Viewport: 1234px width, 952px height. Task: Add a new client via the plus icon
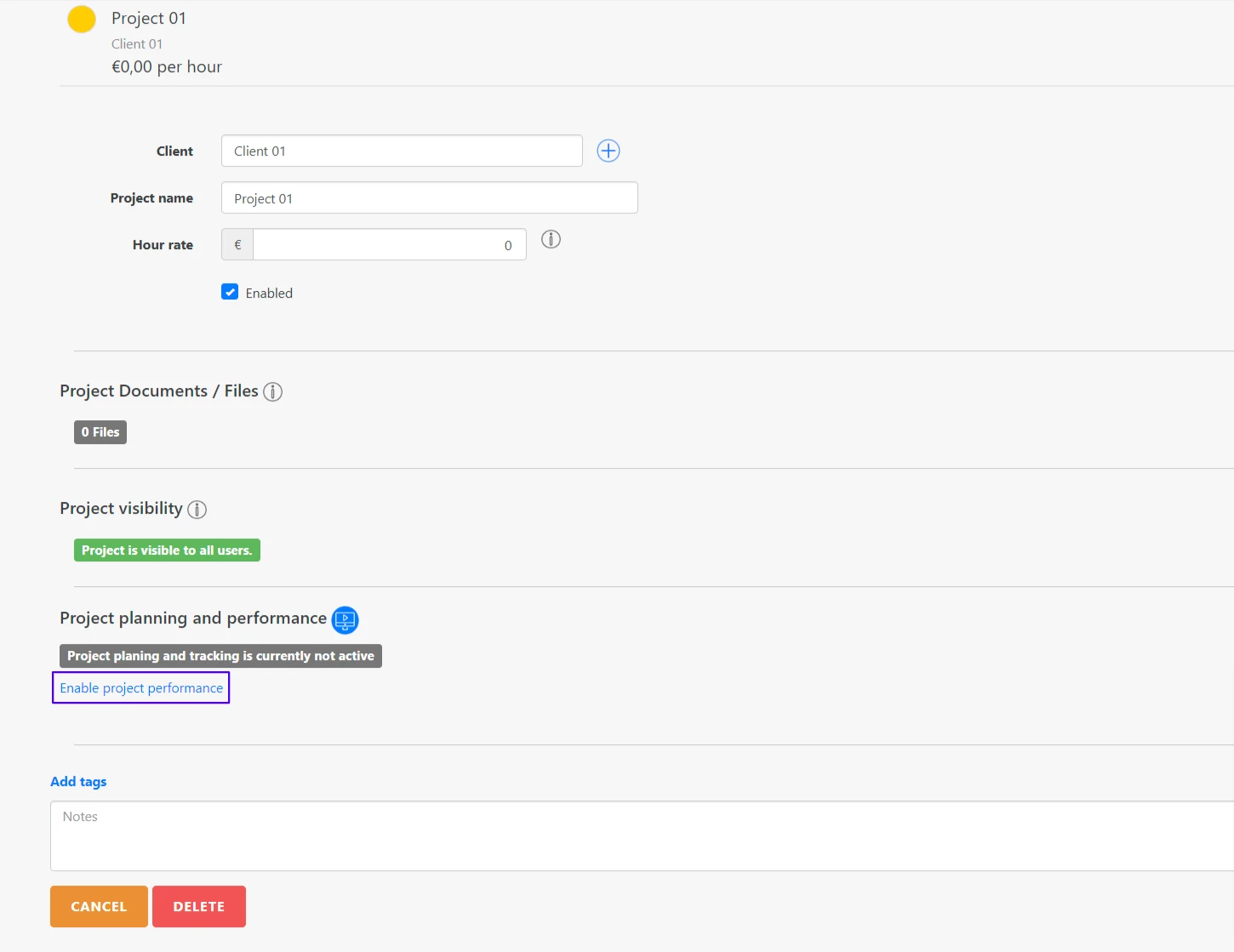point(608,151)
